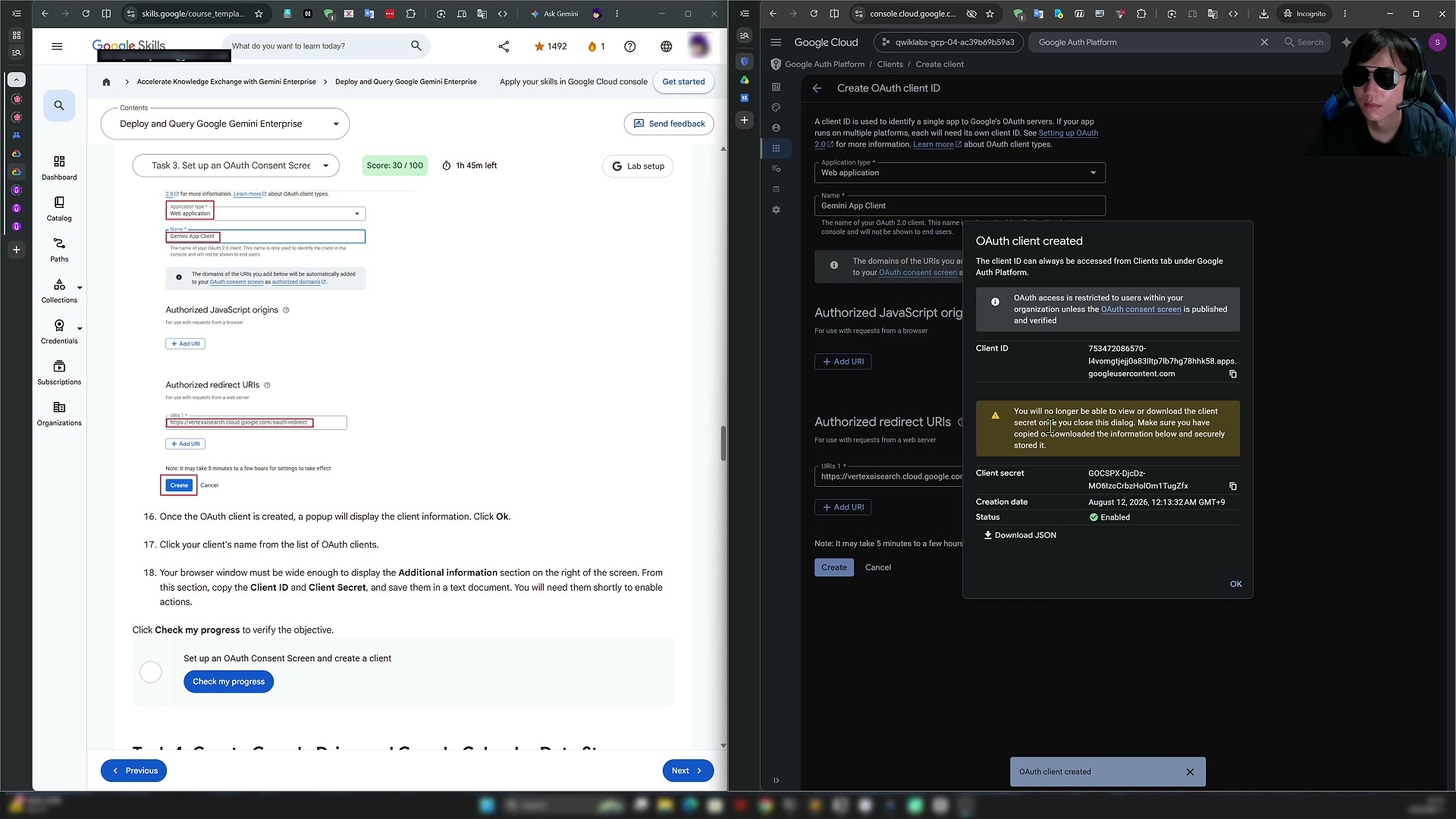Open Organizations in the Skills sidebar

point(59,414)
